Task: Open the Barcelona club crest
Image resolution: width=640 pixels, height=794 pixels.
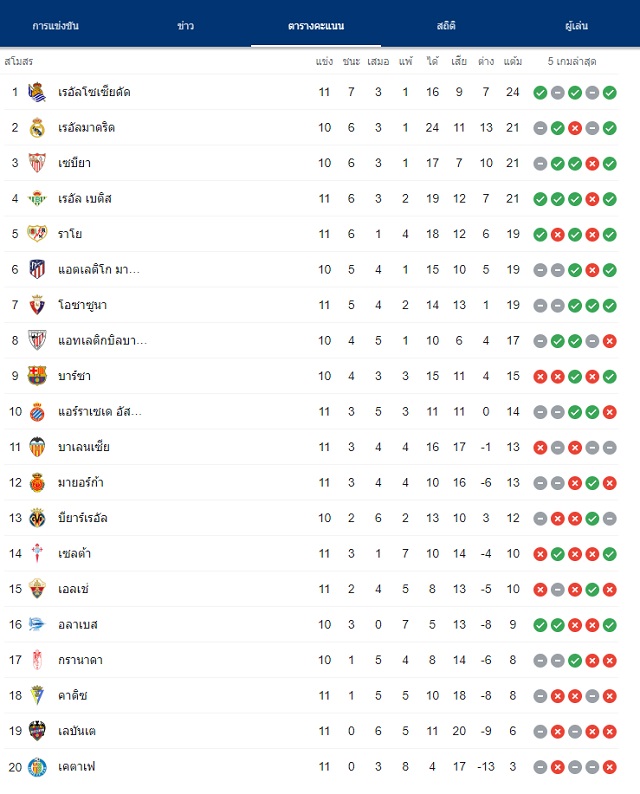Action: 37,376
